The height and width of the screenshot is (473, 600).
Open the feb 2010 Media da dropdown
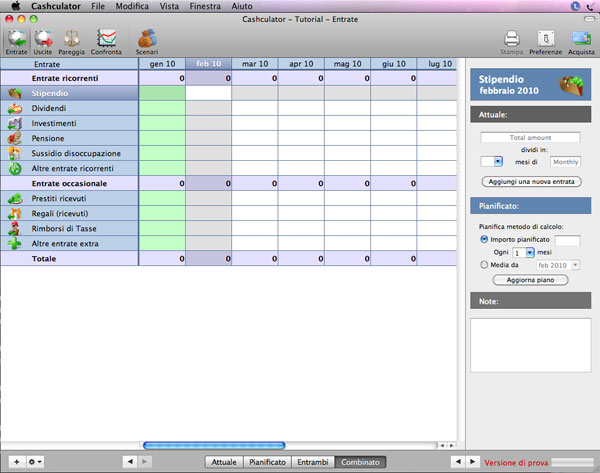point(558,265)
